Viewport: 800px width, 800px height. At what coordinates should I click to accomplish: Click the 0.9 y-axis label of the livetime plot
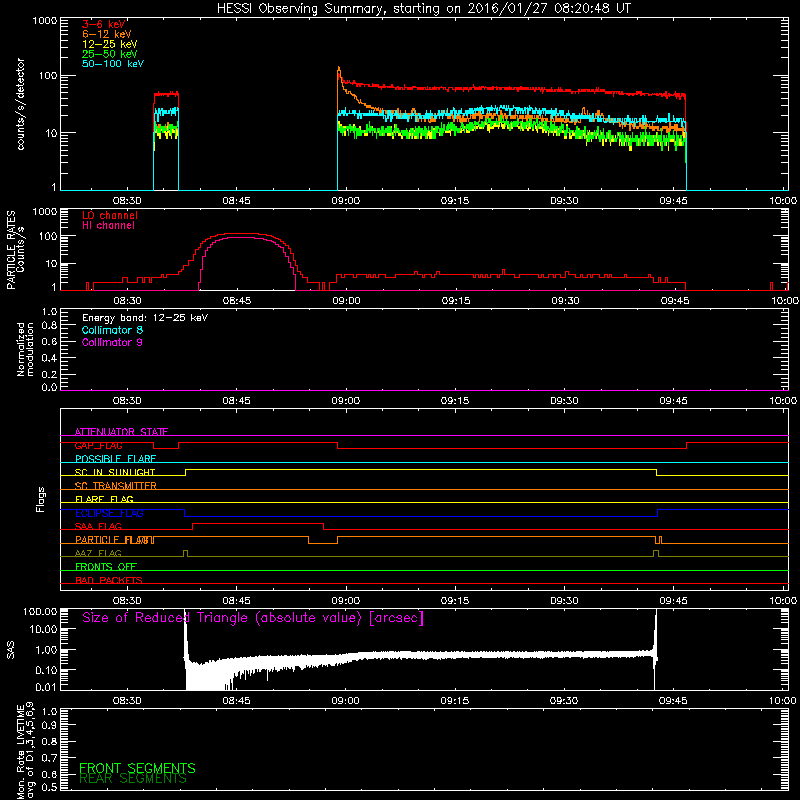49,726
